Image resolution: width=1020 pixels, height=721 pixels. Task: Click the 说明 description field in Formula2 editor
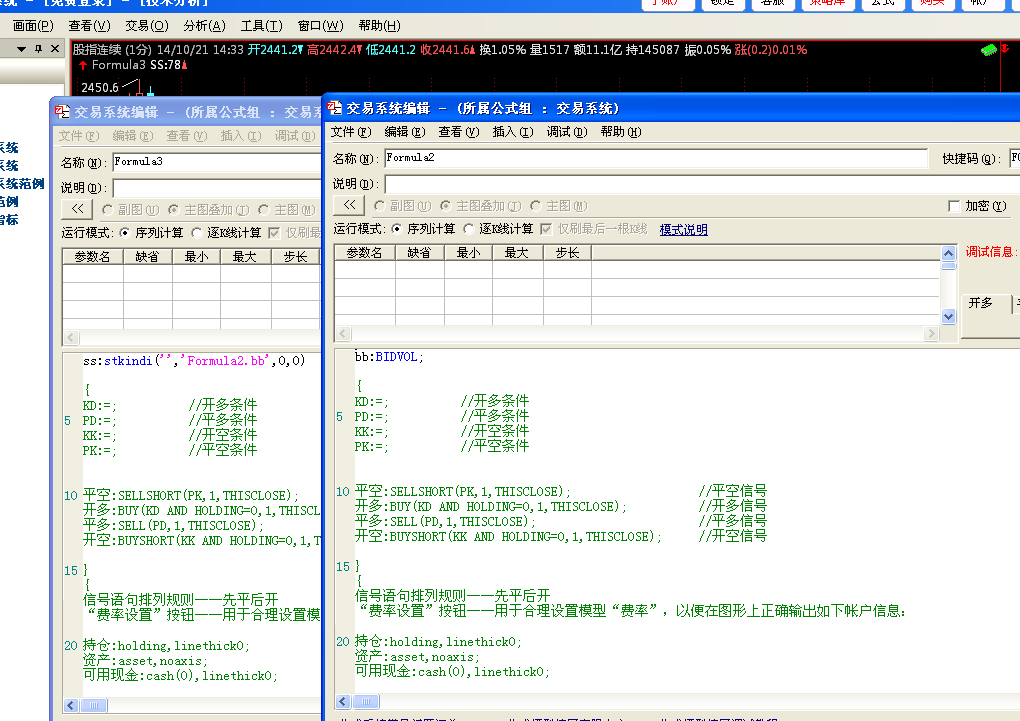(x=702, y=184)
